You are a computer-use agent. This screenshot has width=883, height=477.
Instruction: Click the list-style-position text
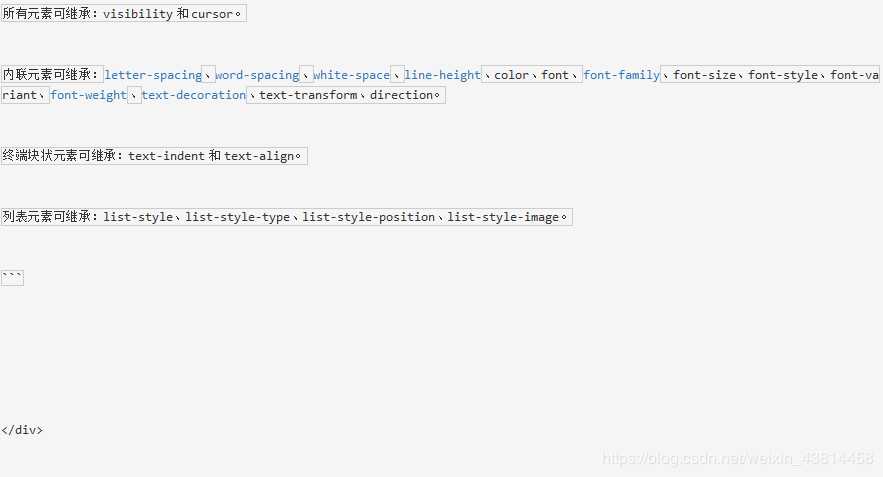click(369, 217)
